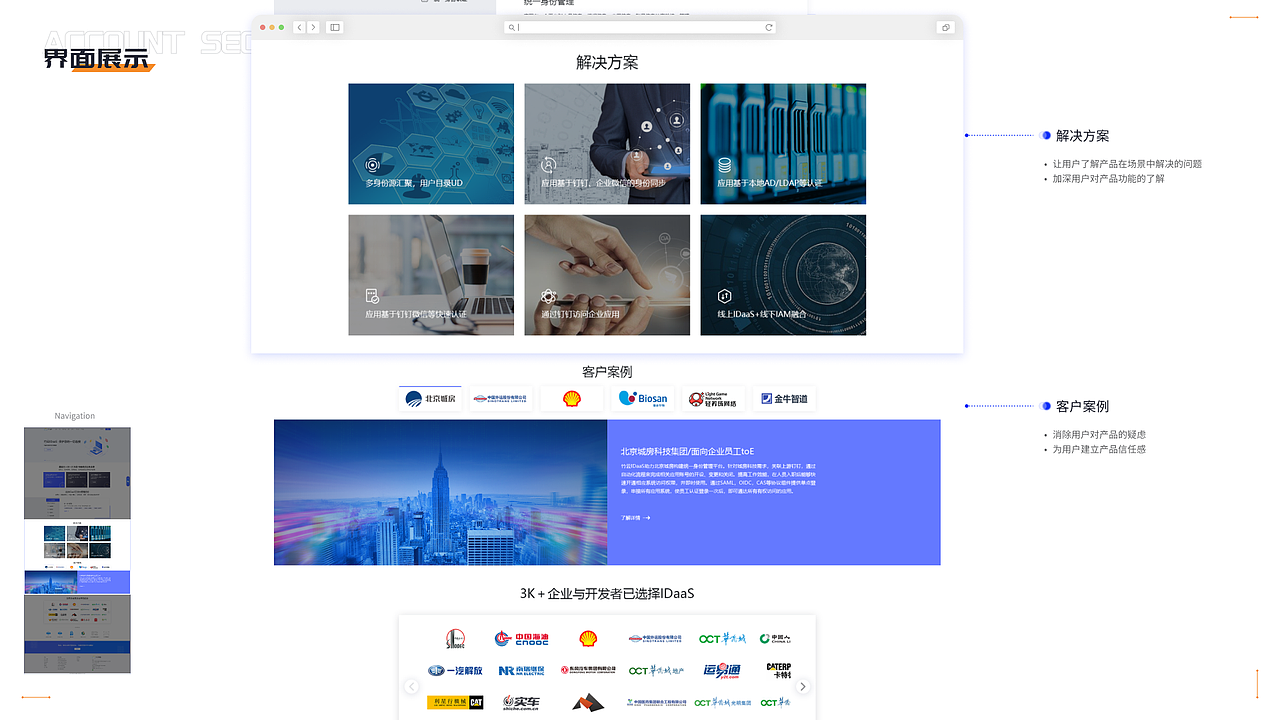The image size is (1280, 720).
Task: Select the Biosan customer case tab
Action: [643, 398]
